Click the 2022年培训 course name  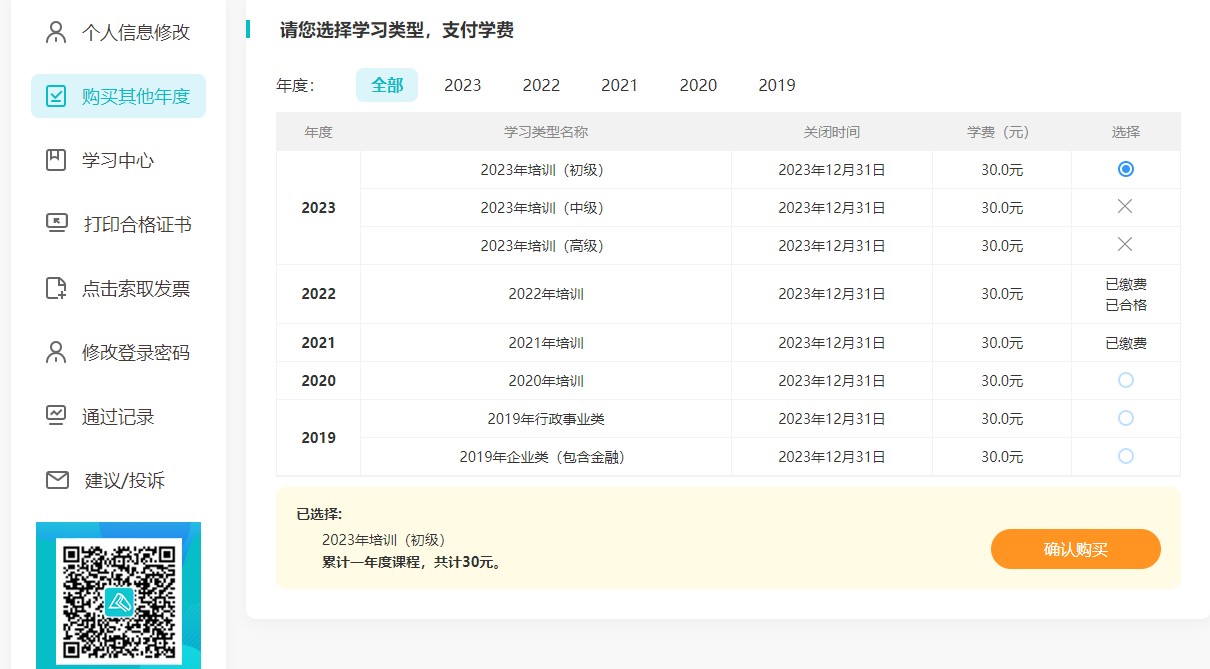click(x=546, y=294)
